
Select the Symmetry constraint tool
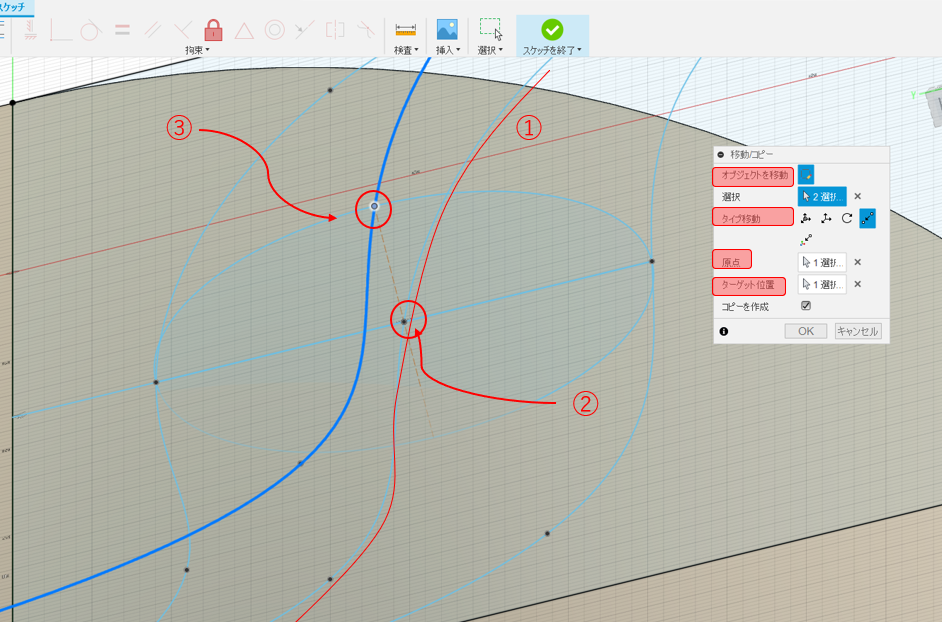click(x=335, y=29)
